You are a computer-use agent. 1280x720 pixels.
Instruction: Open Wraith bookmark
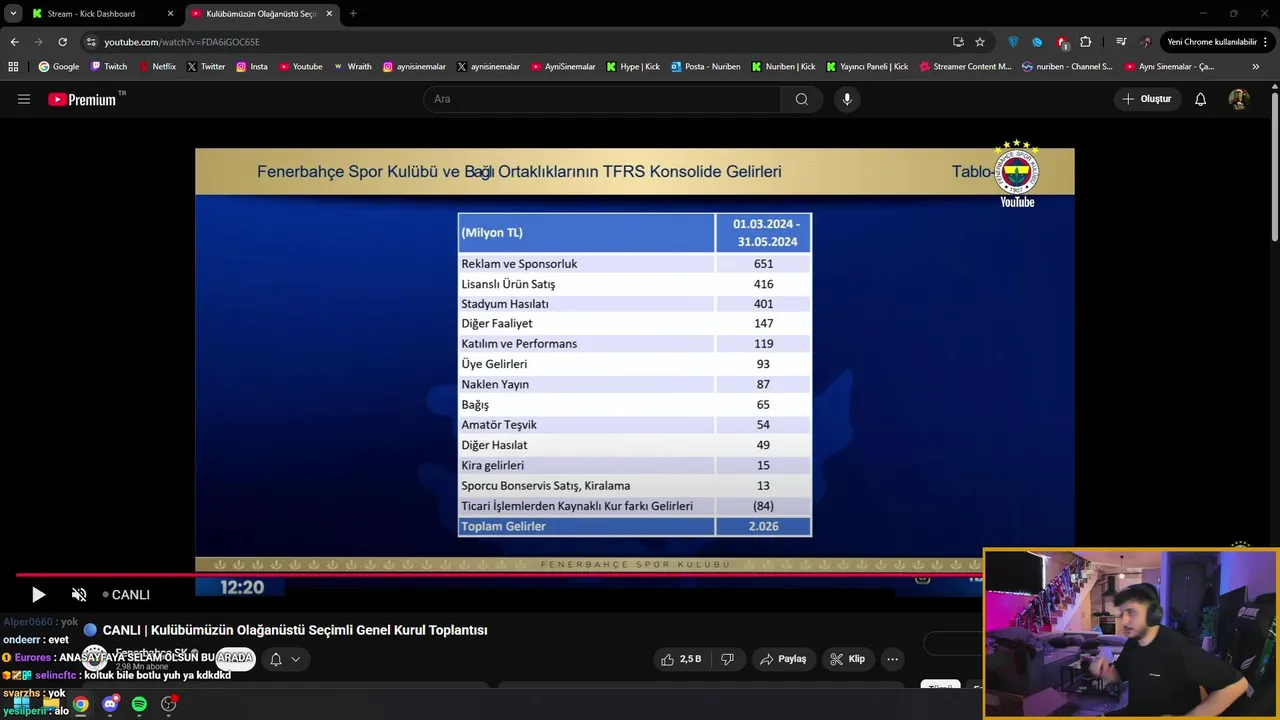tap(353, 67)
